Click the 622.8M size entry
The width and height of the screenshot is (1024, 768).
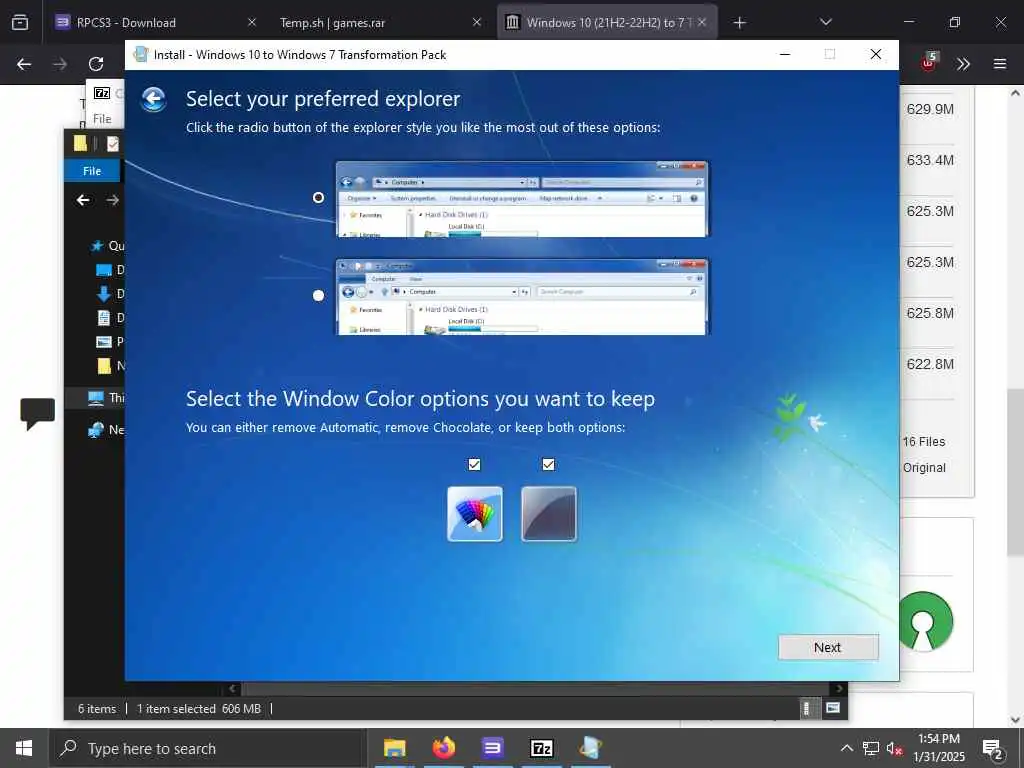pyautogui.click(x=930, y=364)
